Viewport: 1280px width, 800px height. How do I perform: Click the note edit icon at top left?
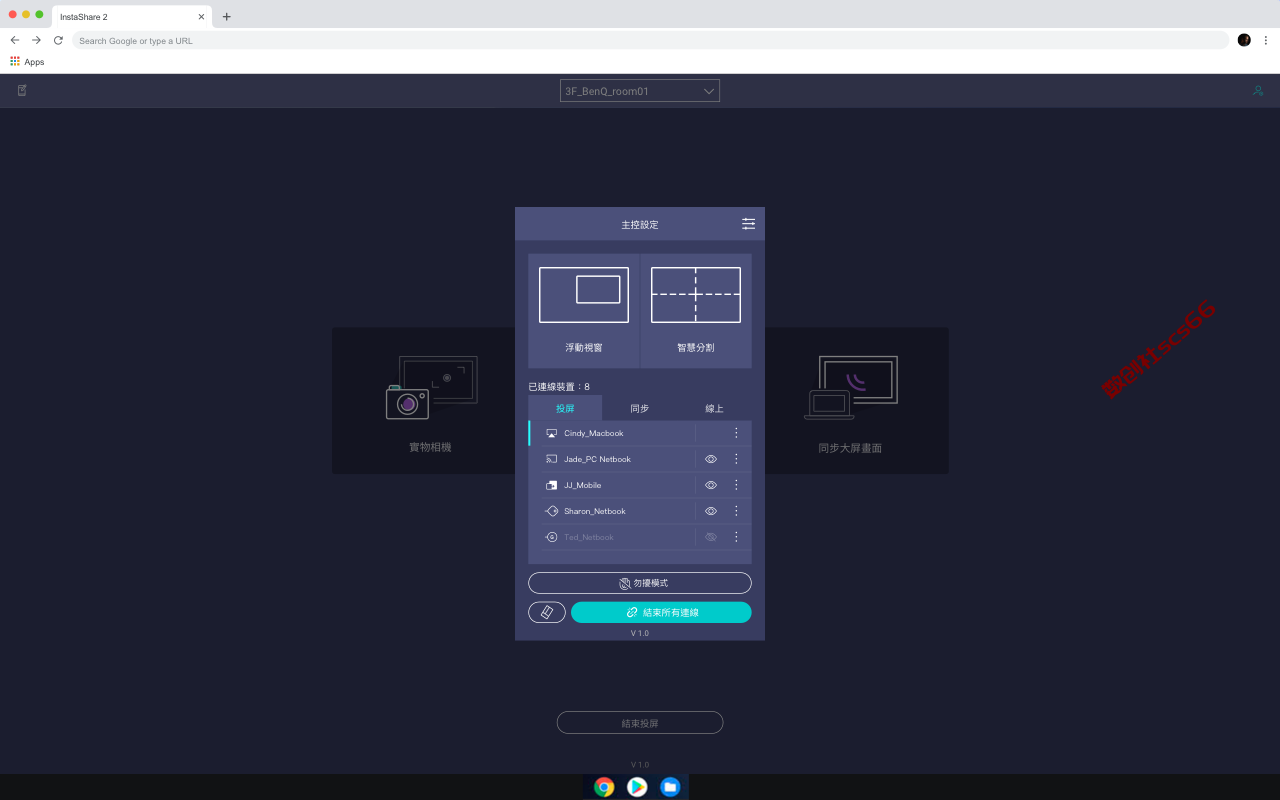22,90
